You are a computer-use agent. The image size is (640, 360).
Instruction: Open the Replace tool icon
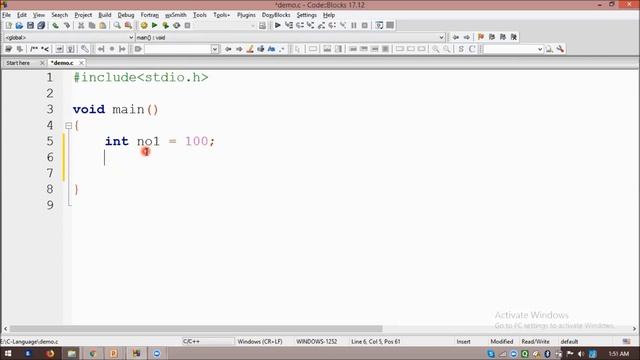pyautogui.click(x=128, y=25)
